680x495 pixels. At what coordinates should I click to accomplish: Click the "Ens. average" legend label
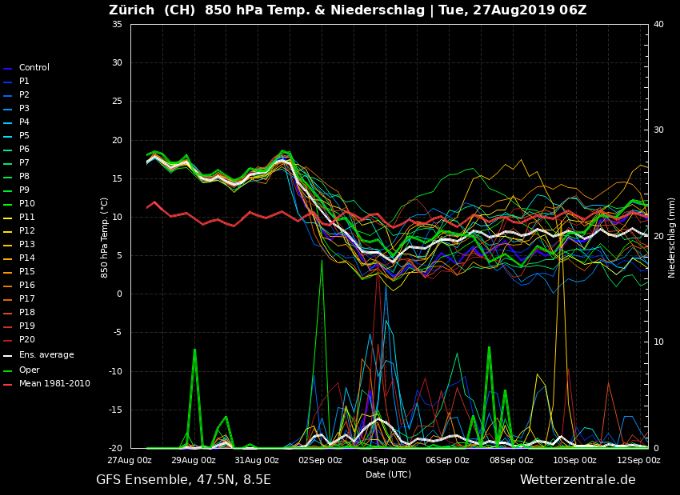pos(46,355)
